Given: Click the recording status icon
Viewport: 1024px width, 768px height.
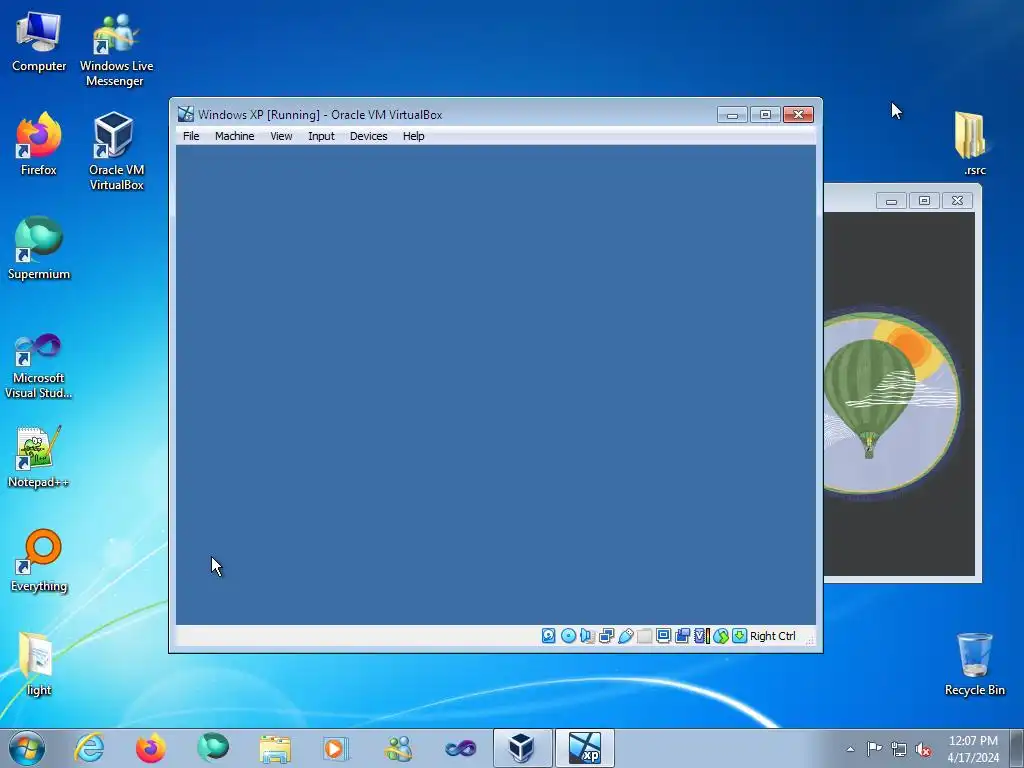Looking at the screenshot, I should [682, 635].
